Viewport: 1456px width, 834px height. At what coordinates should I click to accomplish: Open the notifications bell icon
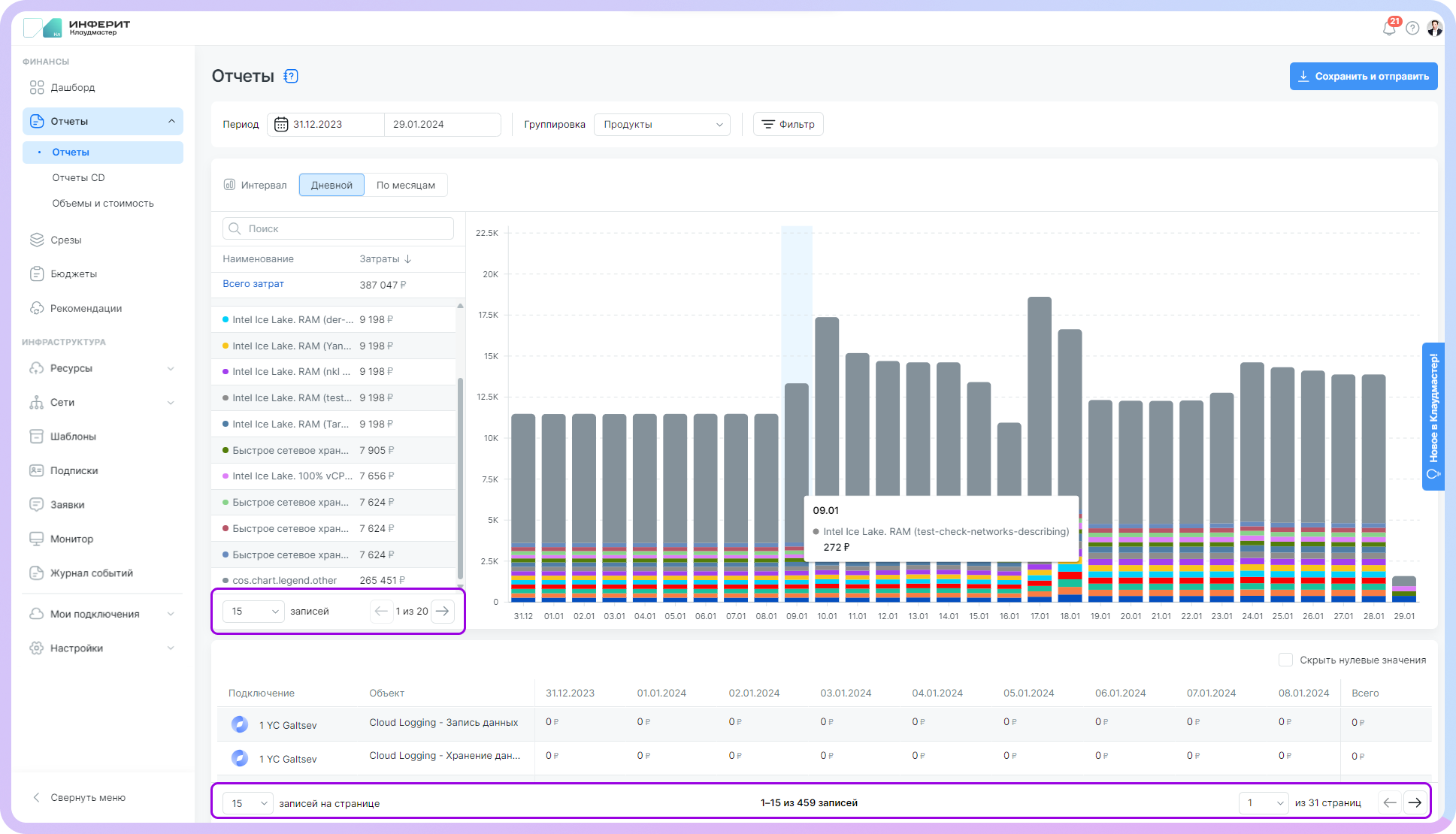pyautogui.click(x=1388, y=29)
